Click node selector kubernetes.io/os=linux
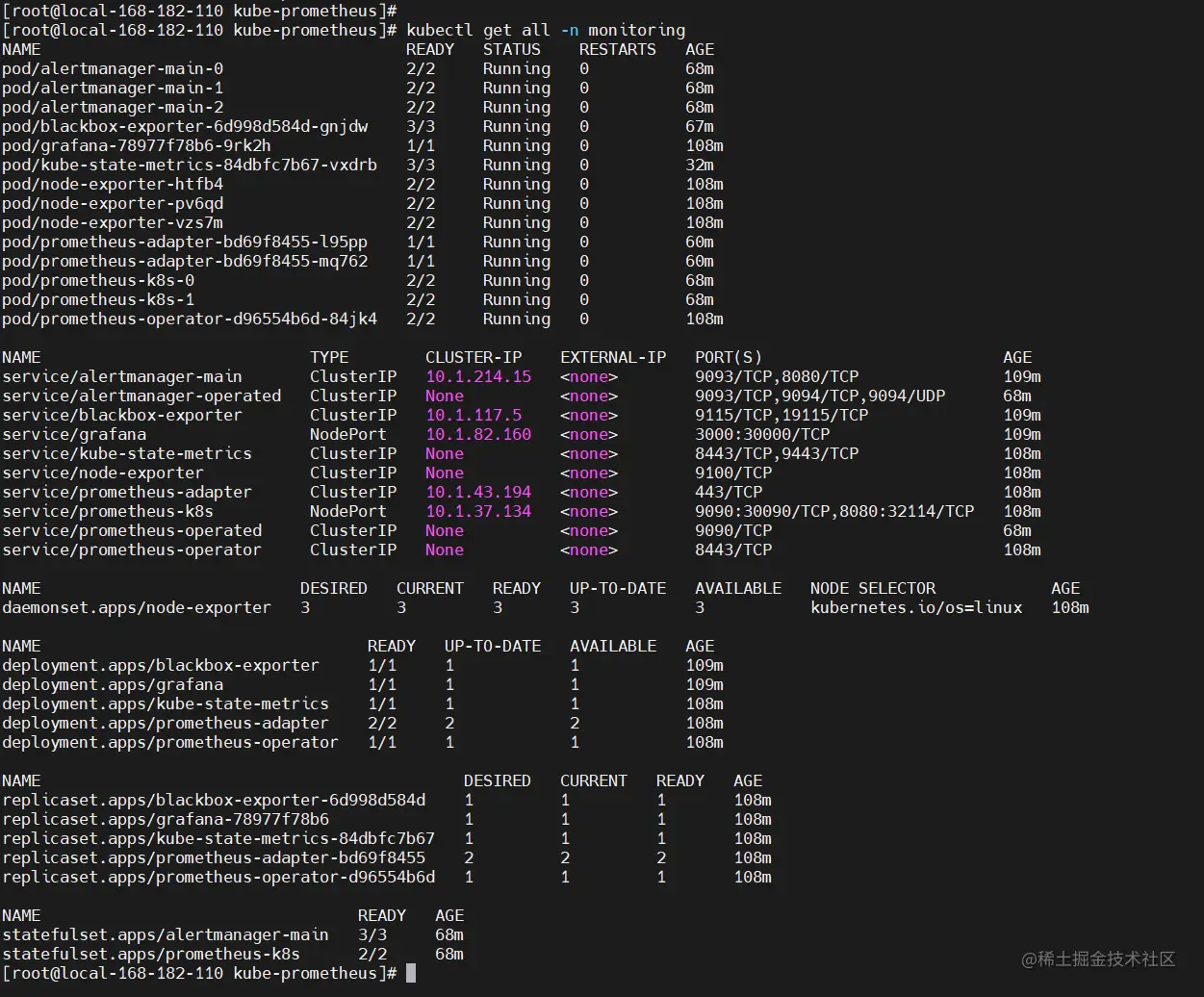Viewport: 1204px width, 997px height. (x=916, y=608)
